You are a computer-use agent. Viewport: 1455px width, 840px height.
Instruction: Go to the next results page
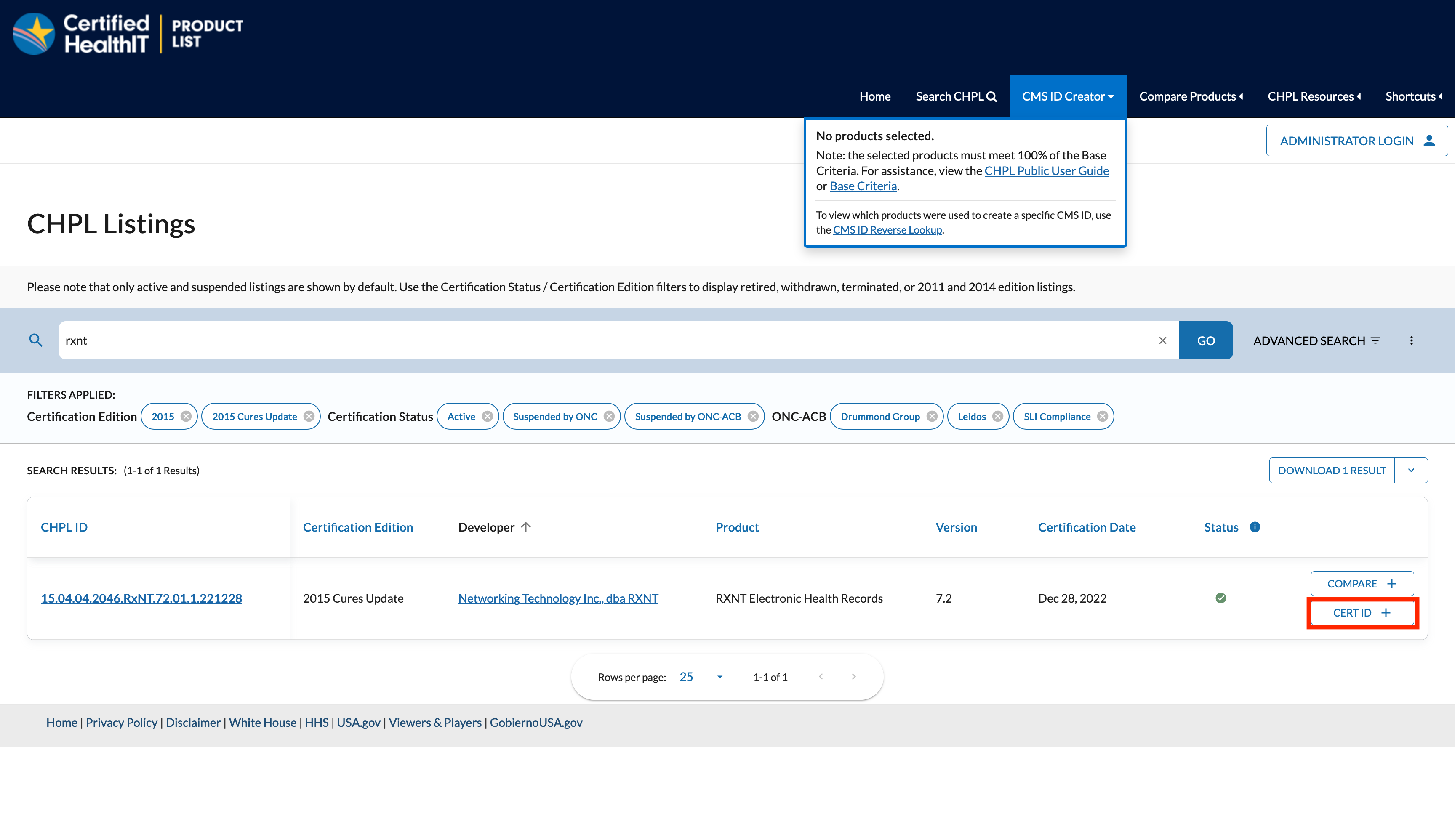(x=854, y=677)
